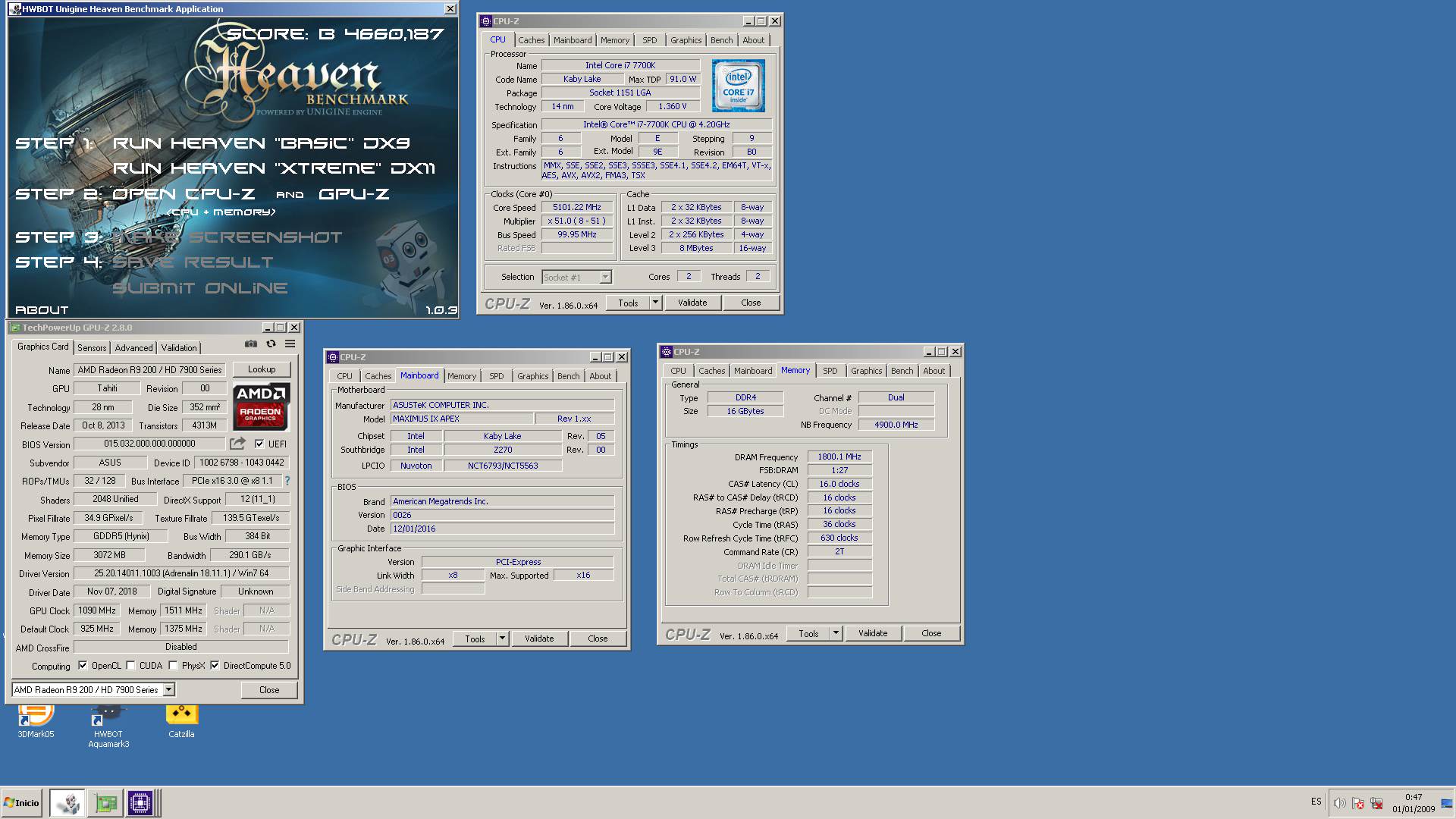Select the HWBOT Heaven robot taskbar button

[67, 803]
